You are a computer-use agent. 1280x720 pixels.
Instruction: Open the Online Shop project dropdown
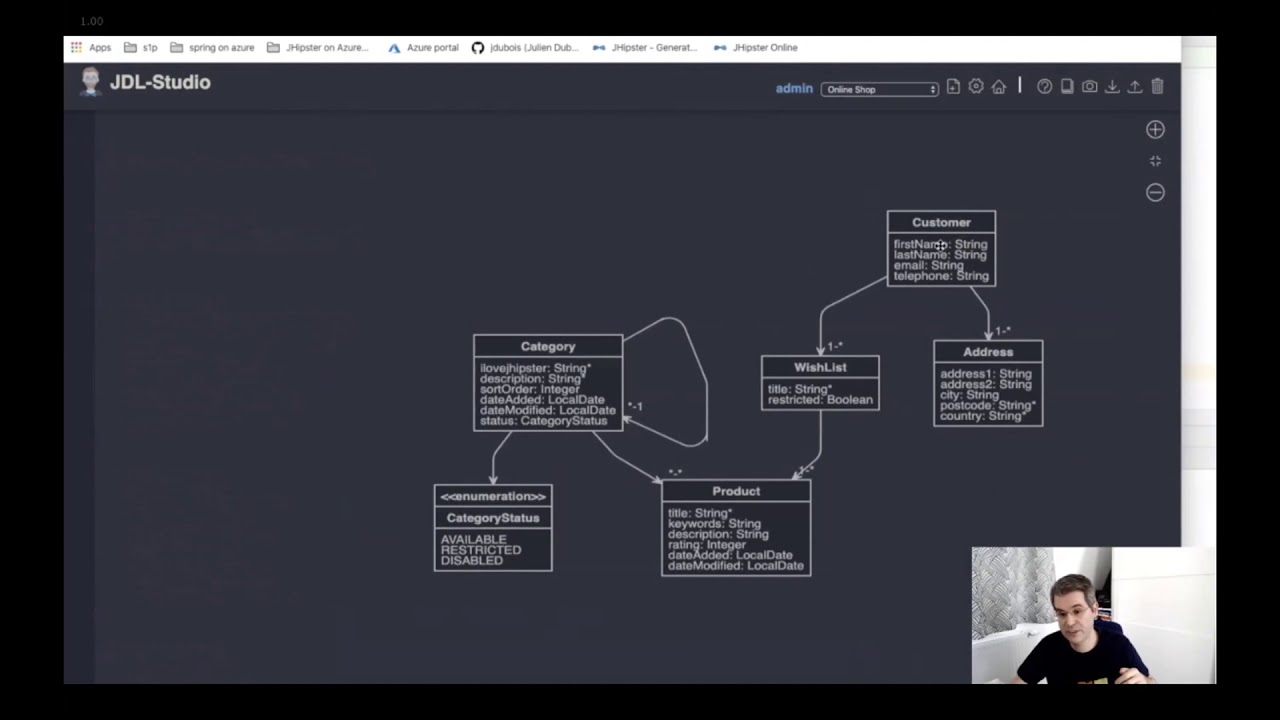pos(880,89)
